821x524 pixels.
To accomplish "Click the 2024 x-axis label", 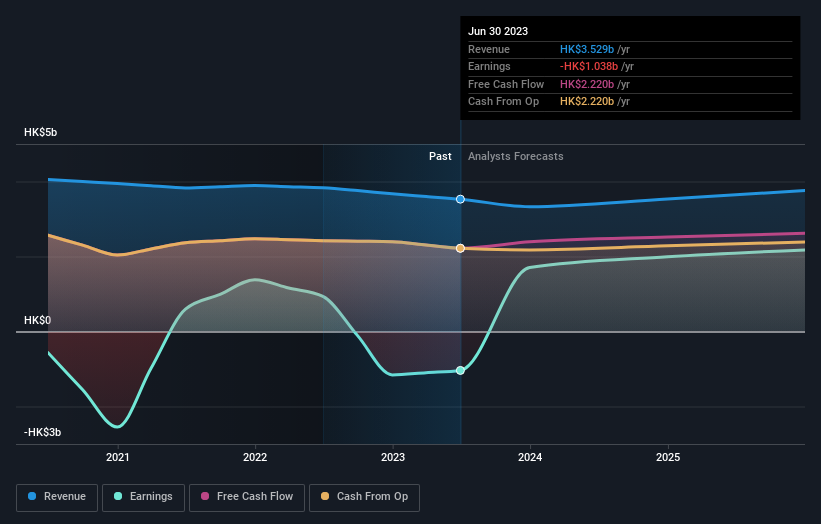I will pos(530,457).
